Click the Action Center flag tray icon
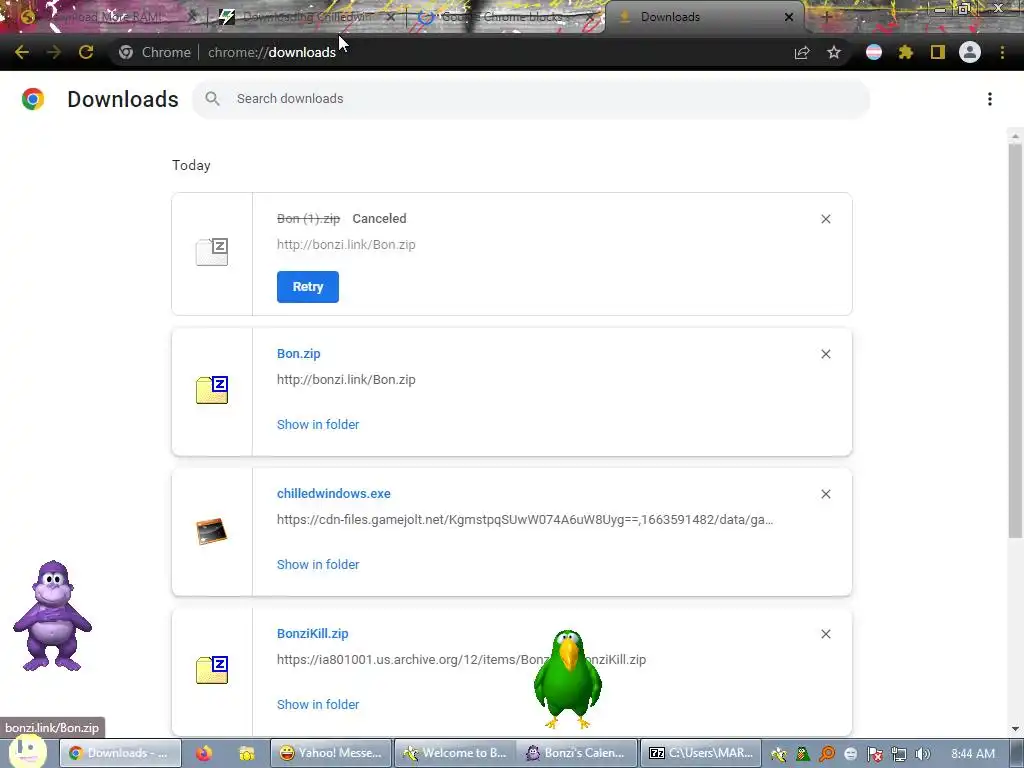Viewport: 1024px width, 768px height. tap(874, 754)
